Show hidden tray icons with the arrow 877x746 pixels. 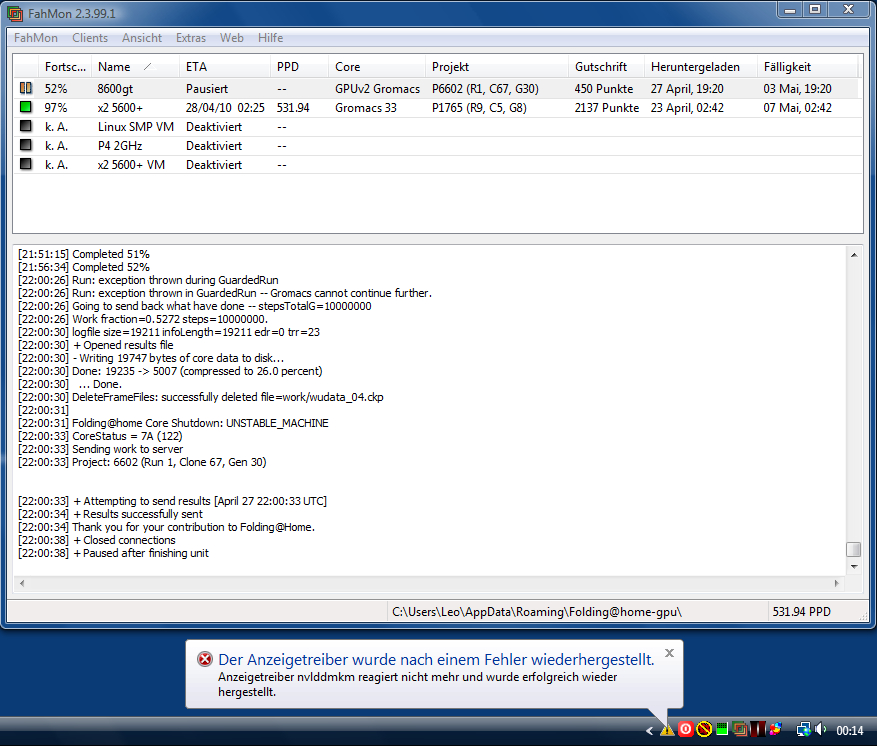click(649, 730)
